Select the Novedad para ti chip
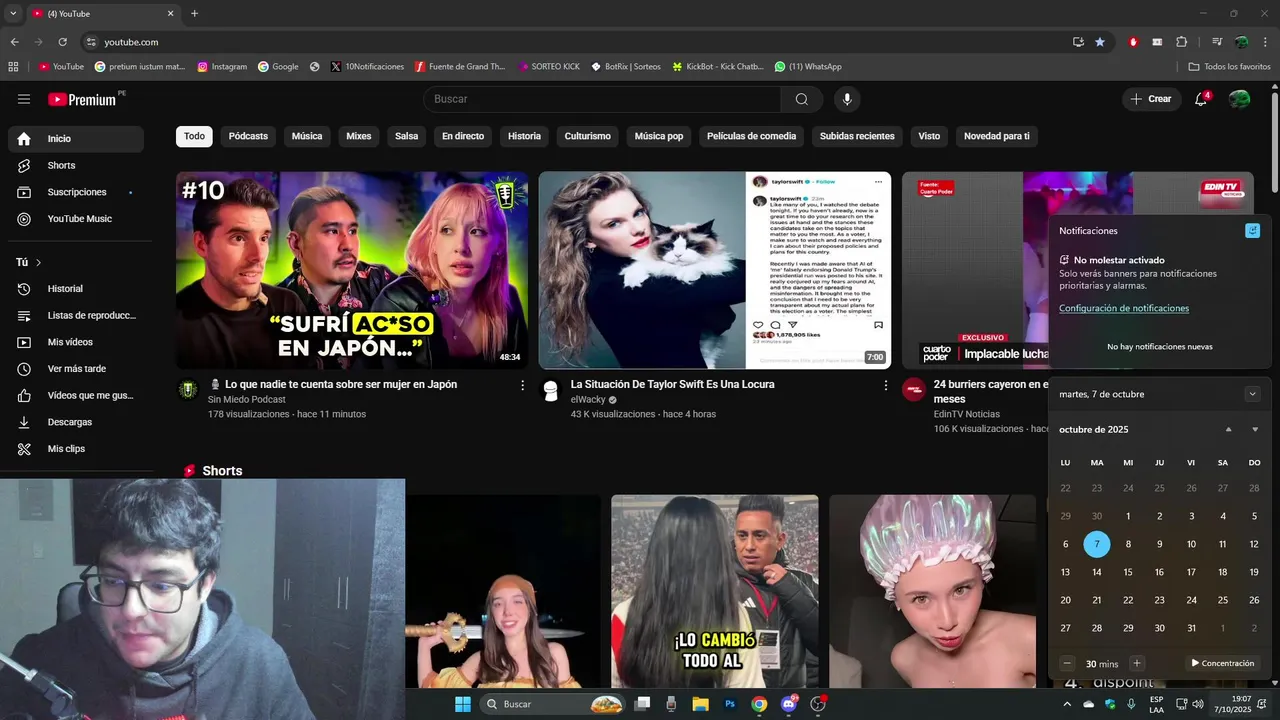Screen dimensions: 1280x720 click(996, 136)
